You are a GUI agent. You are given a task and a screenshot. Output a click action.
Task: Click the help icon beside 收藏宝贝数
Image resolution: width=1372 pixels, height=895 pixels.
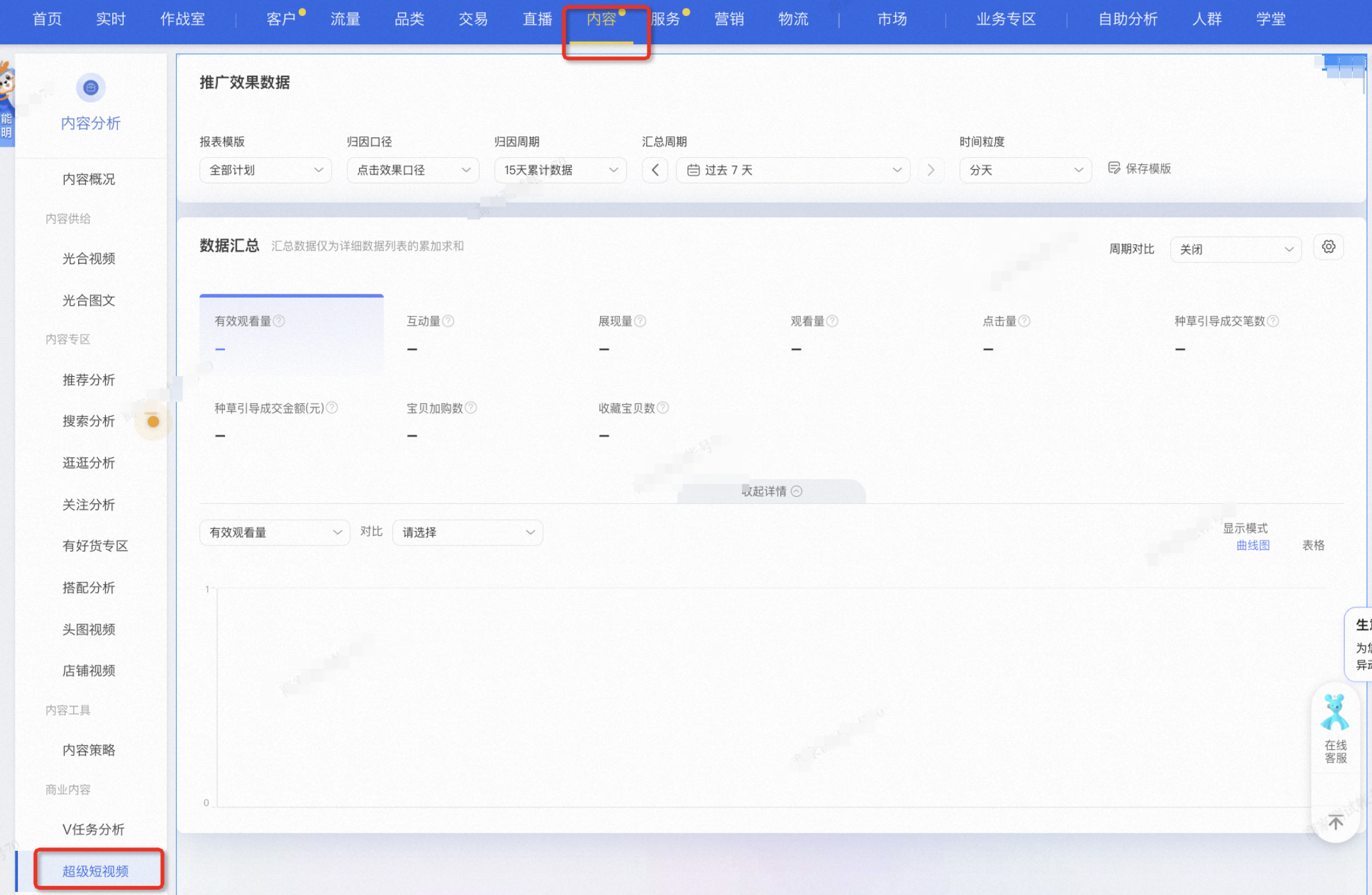[x=663, y=408]
